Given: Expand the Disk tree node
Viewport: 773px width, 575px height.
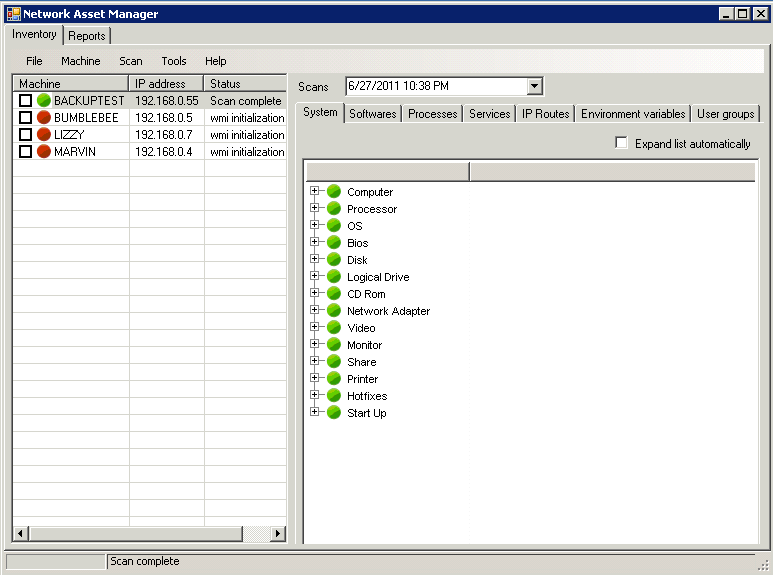Looking at the screenshot, I should pos(315,259).
